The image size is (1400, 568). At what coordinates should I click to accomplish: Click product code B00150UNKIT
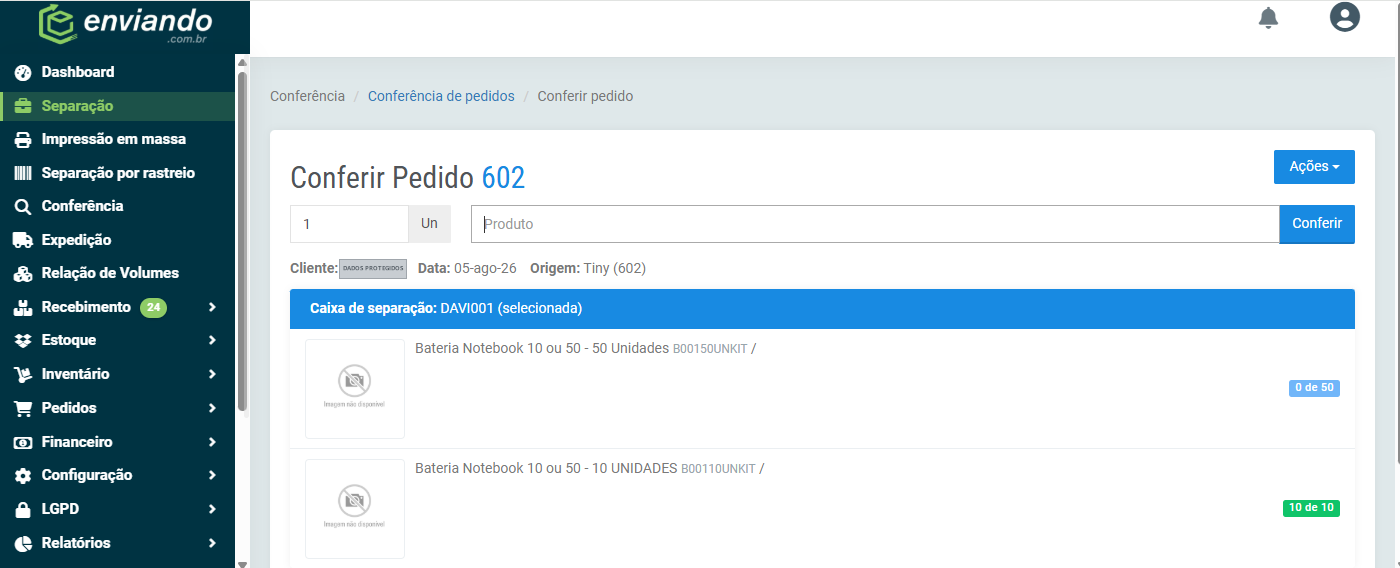[710, 349]
